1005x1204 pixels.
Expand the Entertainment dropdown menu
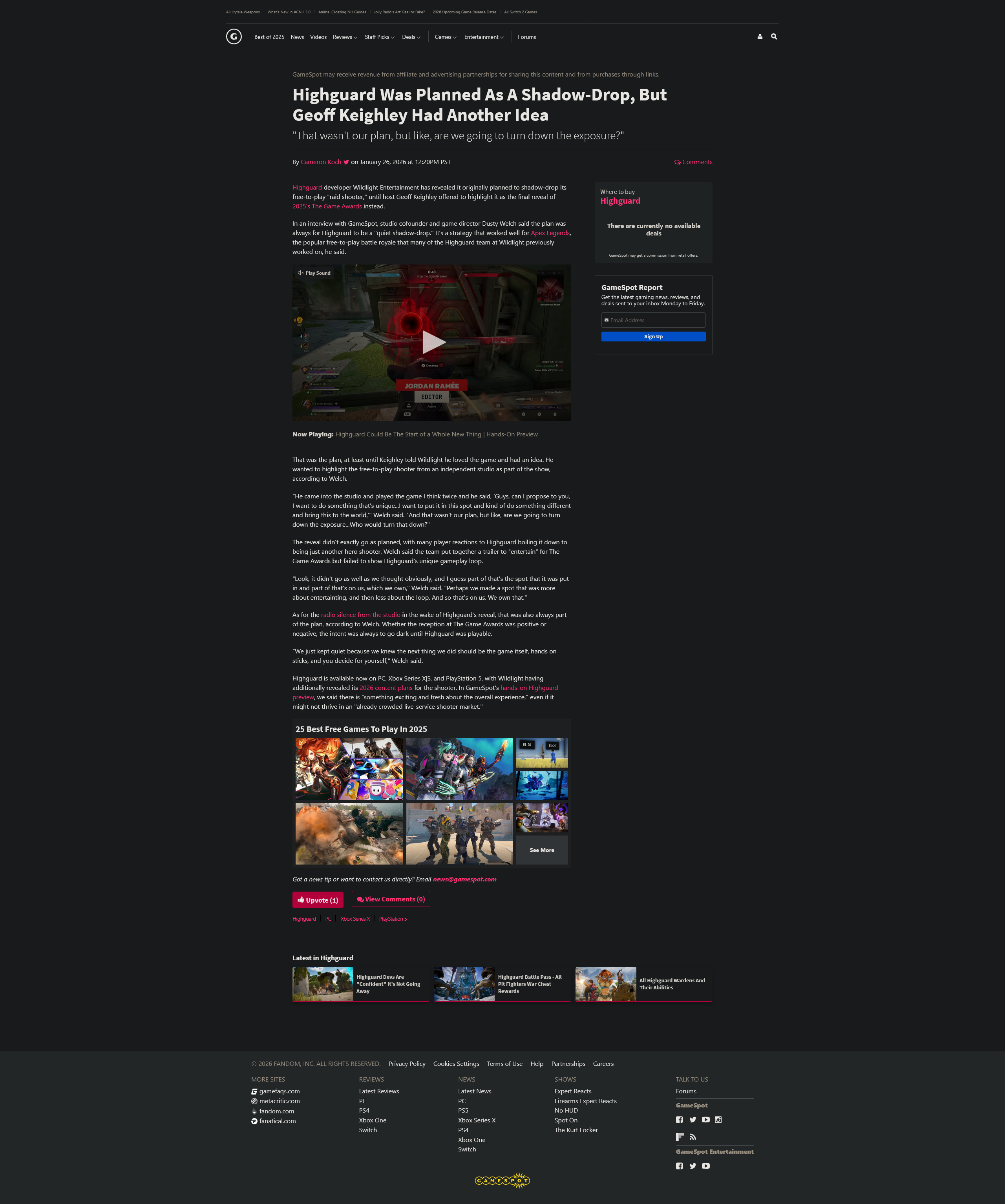(x=484, y=37)
